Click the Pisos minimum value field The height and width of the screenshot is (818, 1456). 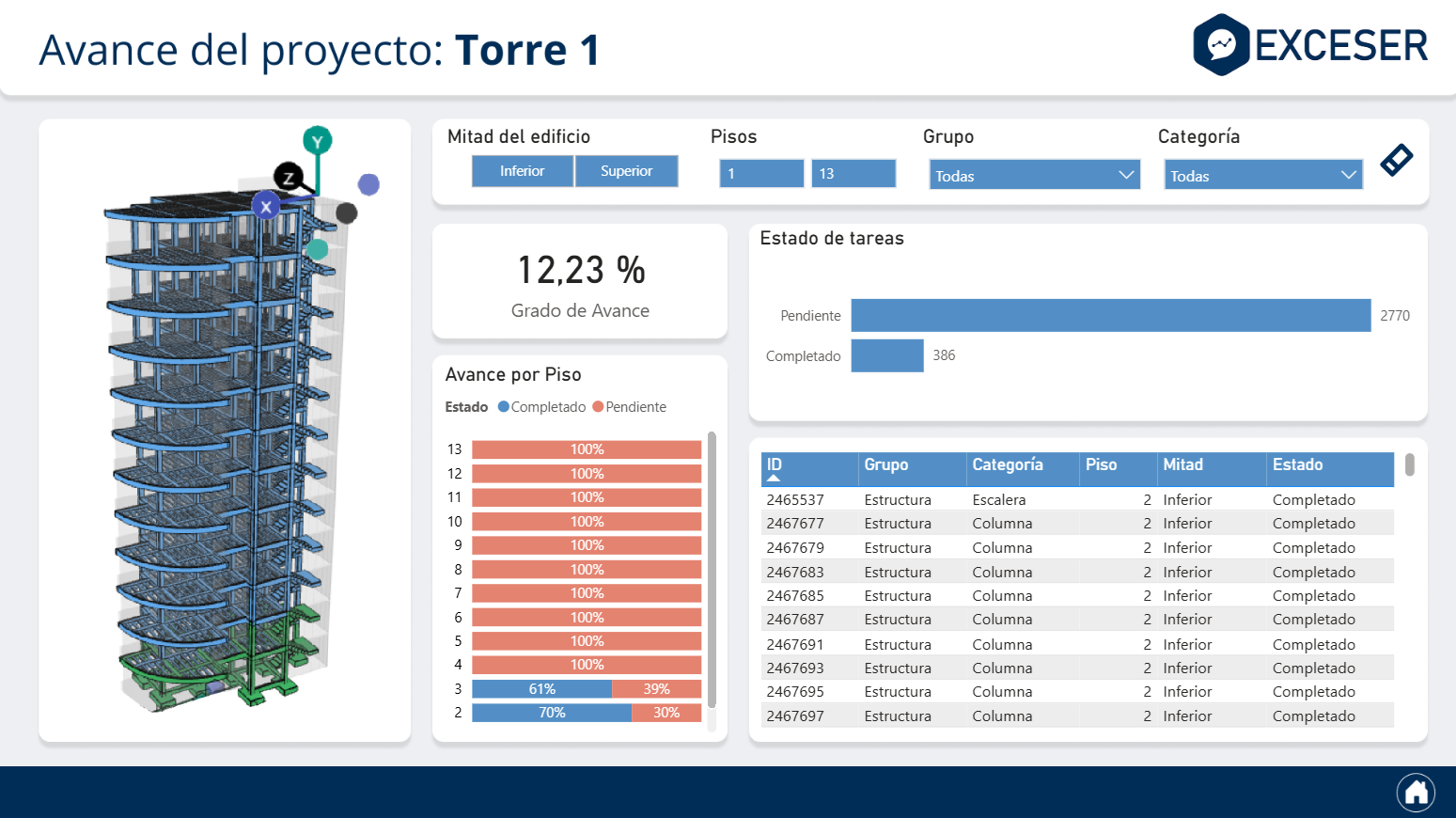pos(761,174)
